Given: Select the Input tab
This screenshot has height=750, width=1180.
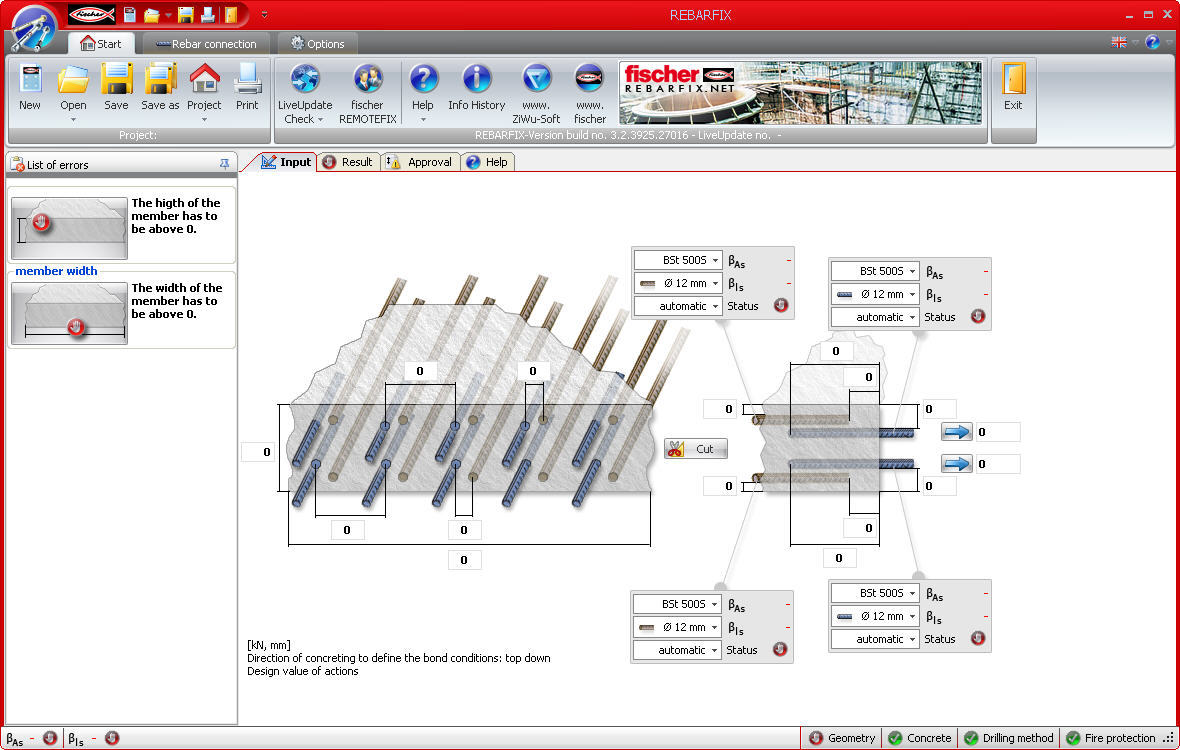Looking at the screenshot, I should point(286,162).
